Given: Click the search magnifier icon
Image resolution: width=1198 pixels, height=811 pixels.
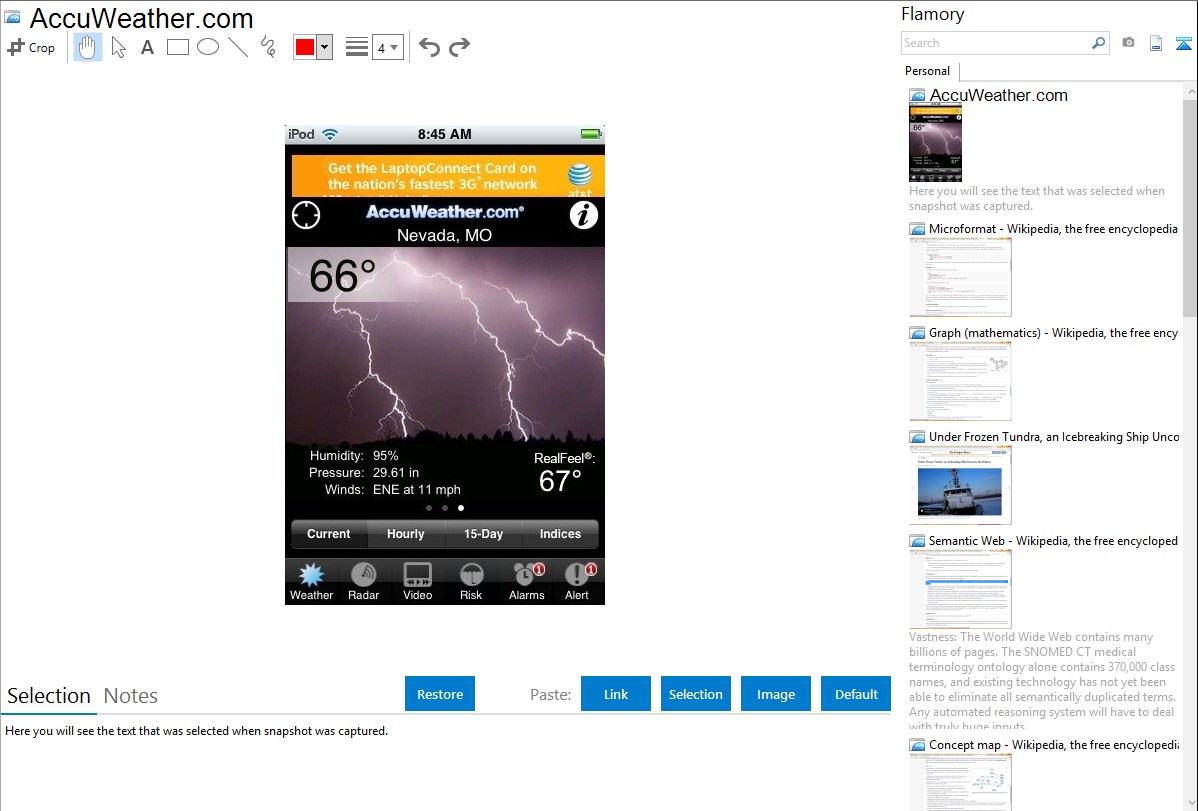Looking at the screenshot, I should 1098,43.
